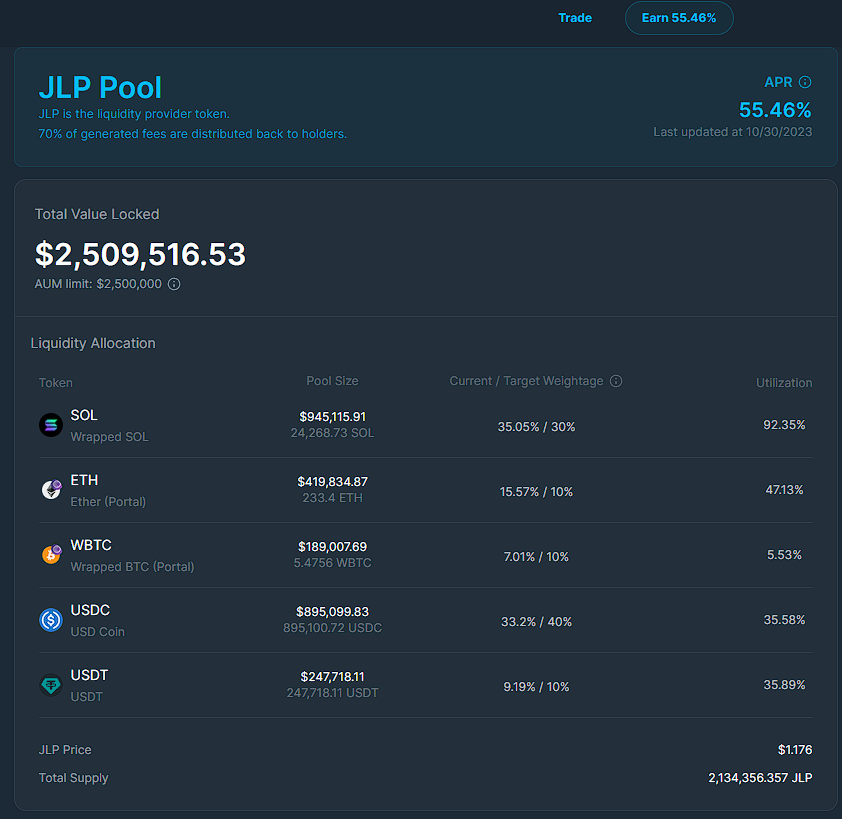Click the $2,509,516.53 total value

pos(140,254)
